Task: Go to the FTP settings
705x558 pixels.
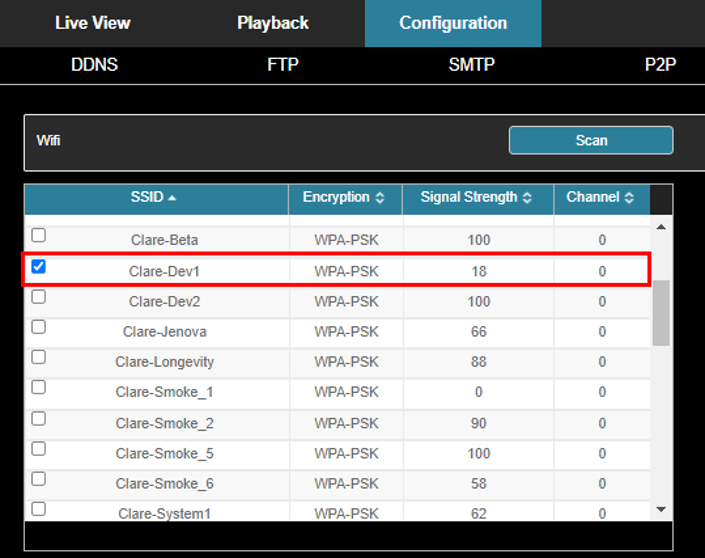Action: tap(283, 65)
